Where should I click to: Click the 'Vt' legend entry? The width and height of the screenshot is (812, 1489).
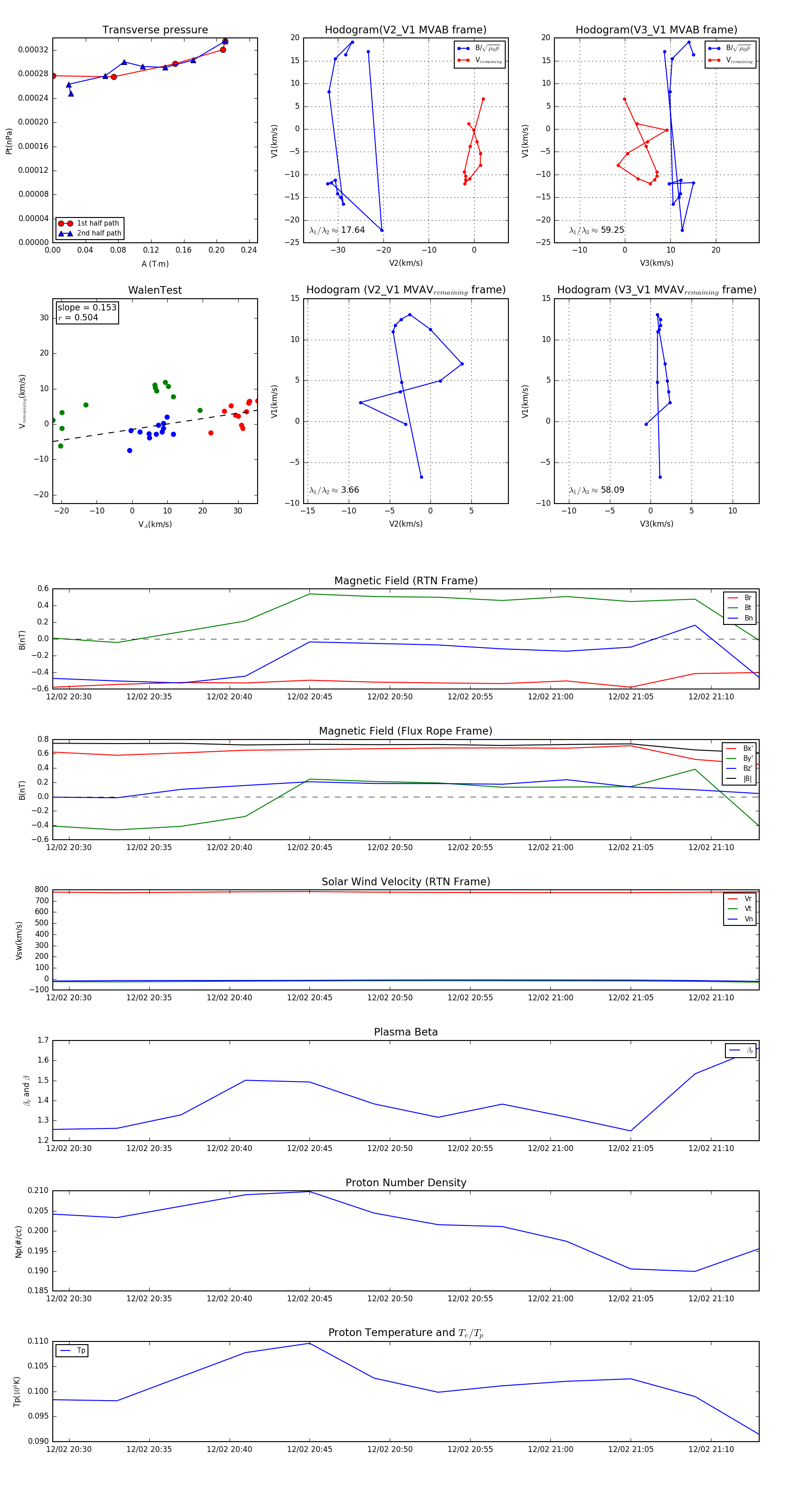(740, 909)
